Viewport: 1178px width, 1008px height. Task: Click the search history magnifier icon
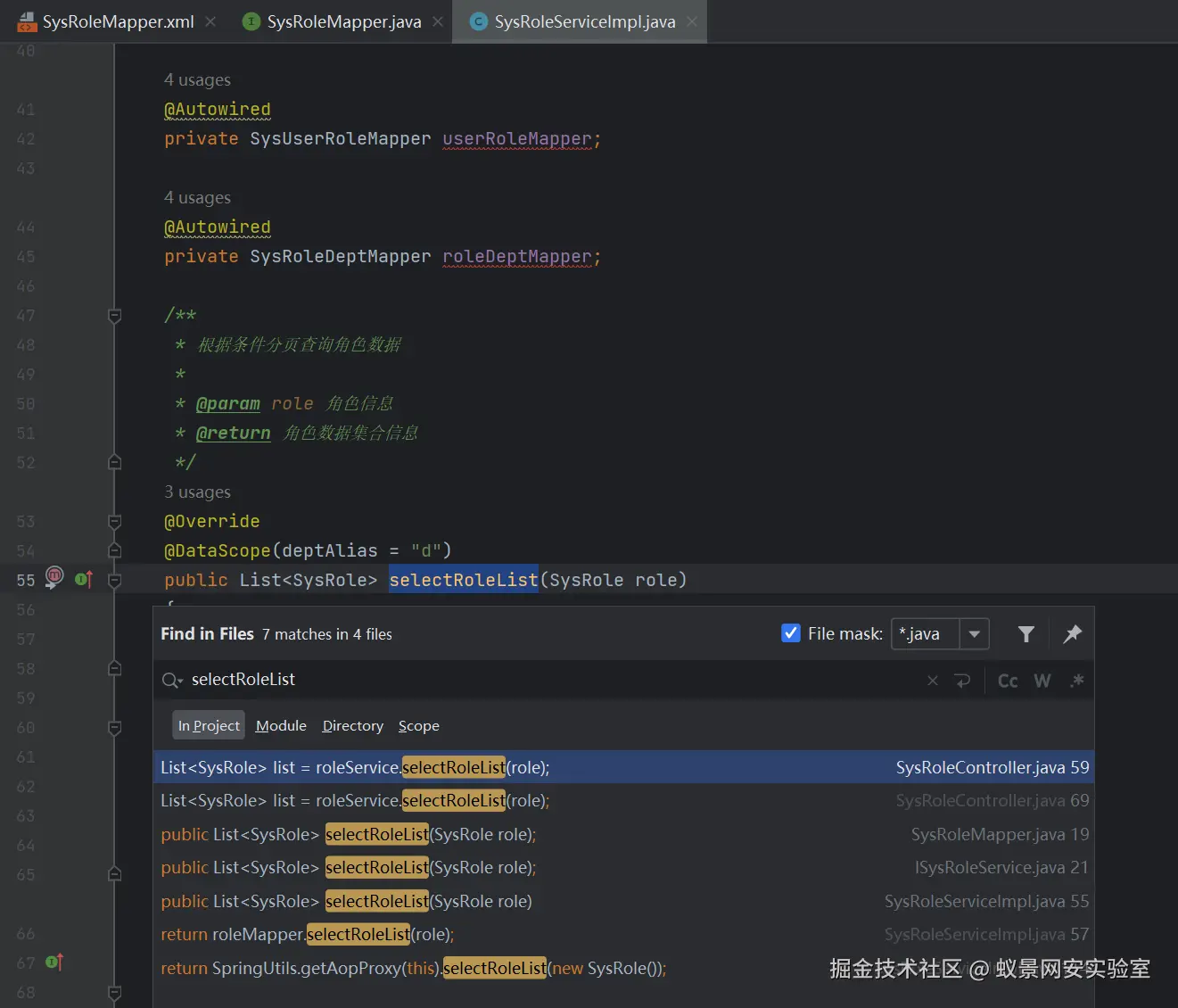[171, 681]
